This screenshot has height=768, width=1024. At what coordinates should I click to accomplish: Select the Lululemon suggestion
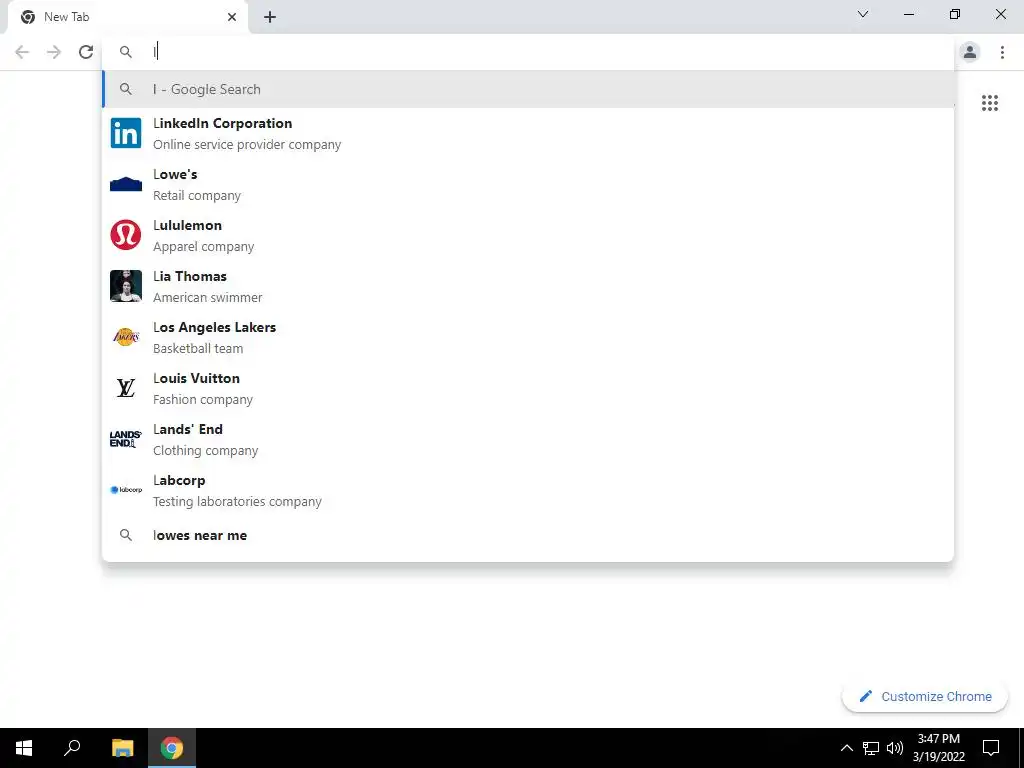[528, 235]
